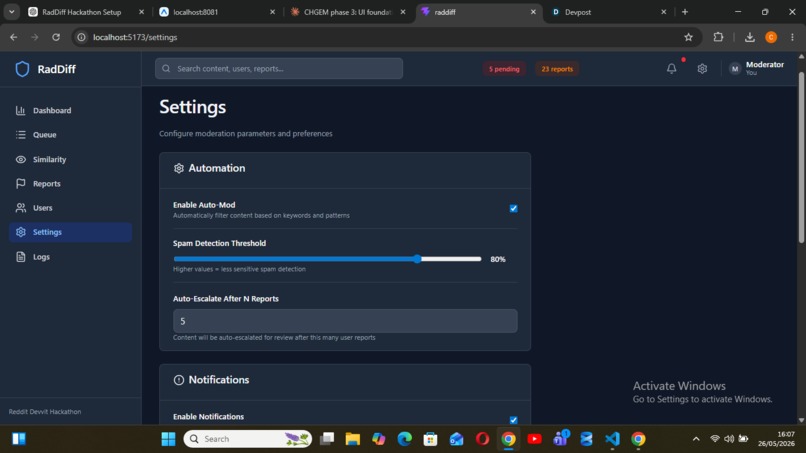This screenshot has width=806, height=453.
Task: Toggle the Enable Notifications checkbox
Action: (514, 420)
